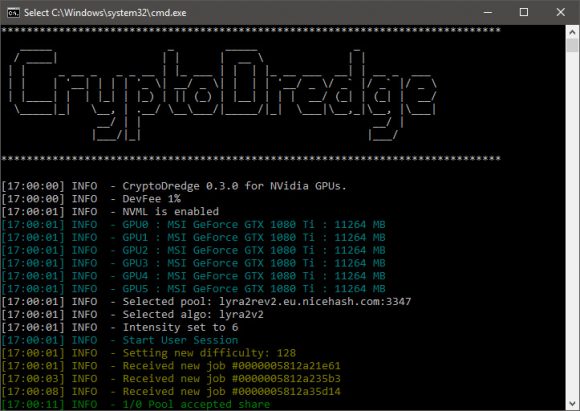The height and width of the screenshot is (411, 580).
Task: Click the NVML is enabled line
Action: 110,212
